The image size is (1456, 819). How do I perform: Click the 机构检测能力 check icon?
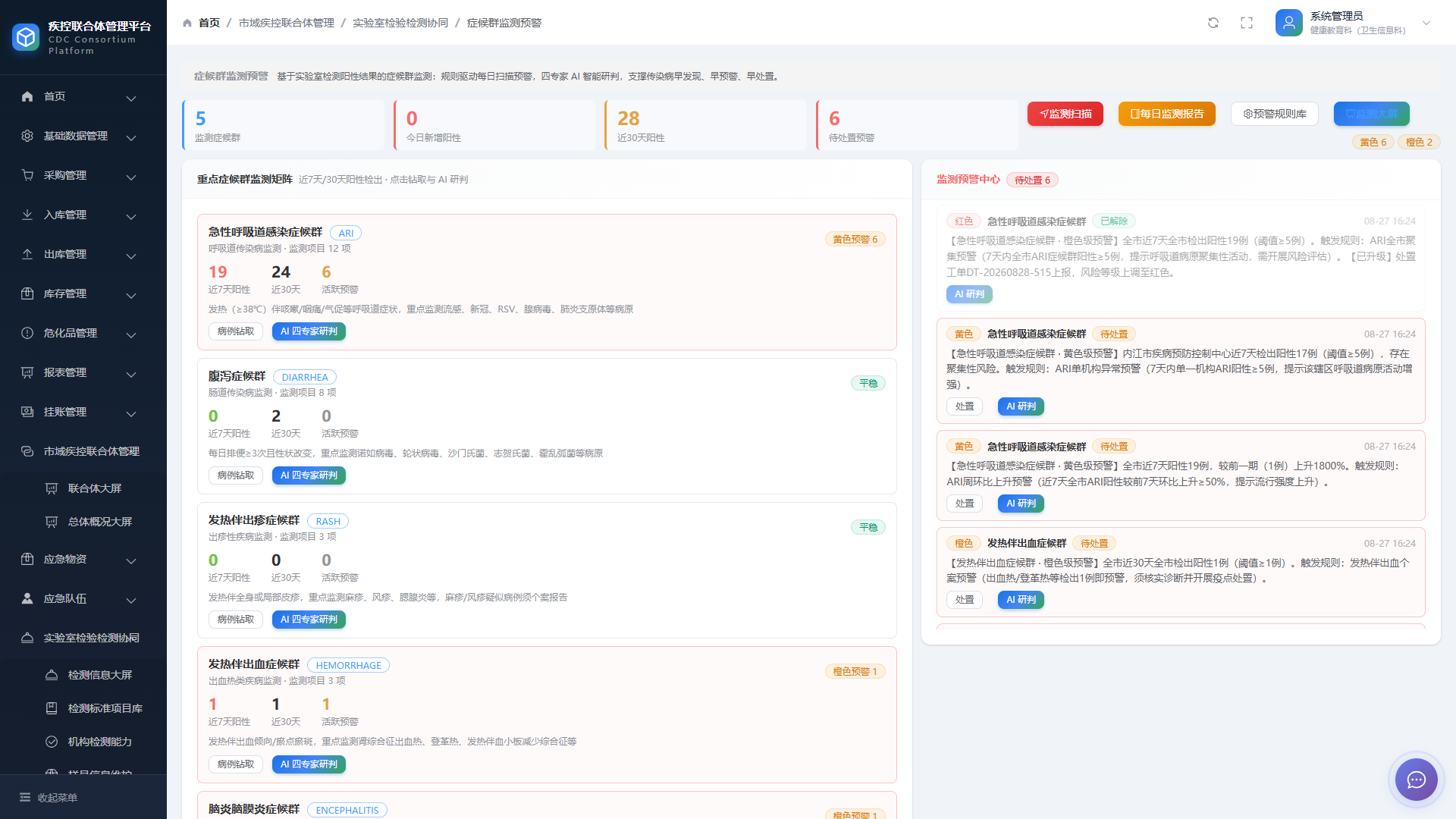(x=52, y=742)
